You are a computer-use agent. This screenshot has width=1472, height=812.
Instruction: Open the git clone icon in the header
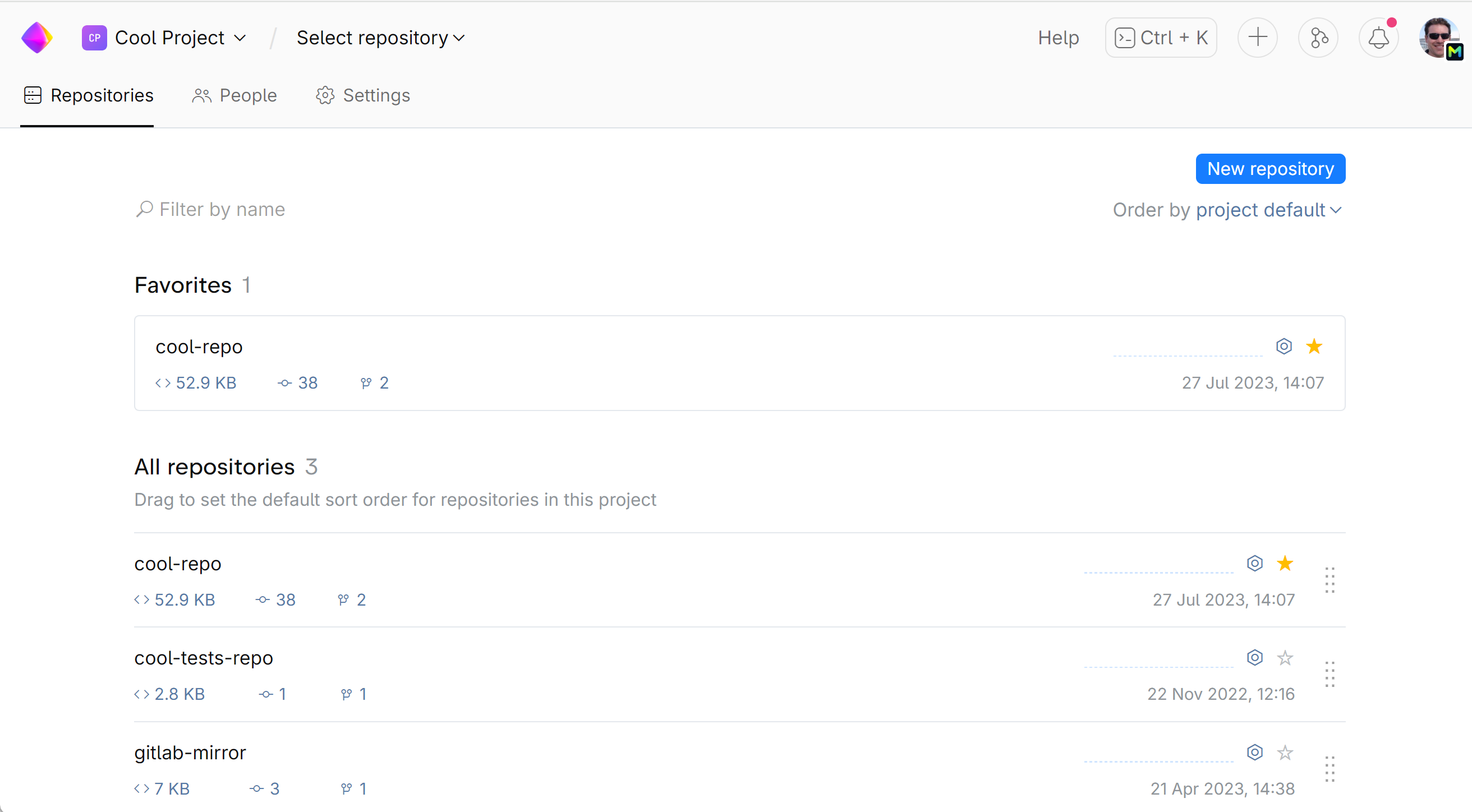coord(1318,37)
